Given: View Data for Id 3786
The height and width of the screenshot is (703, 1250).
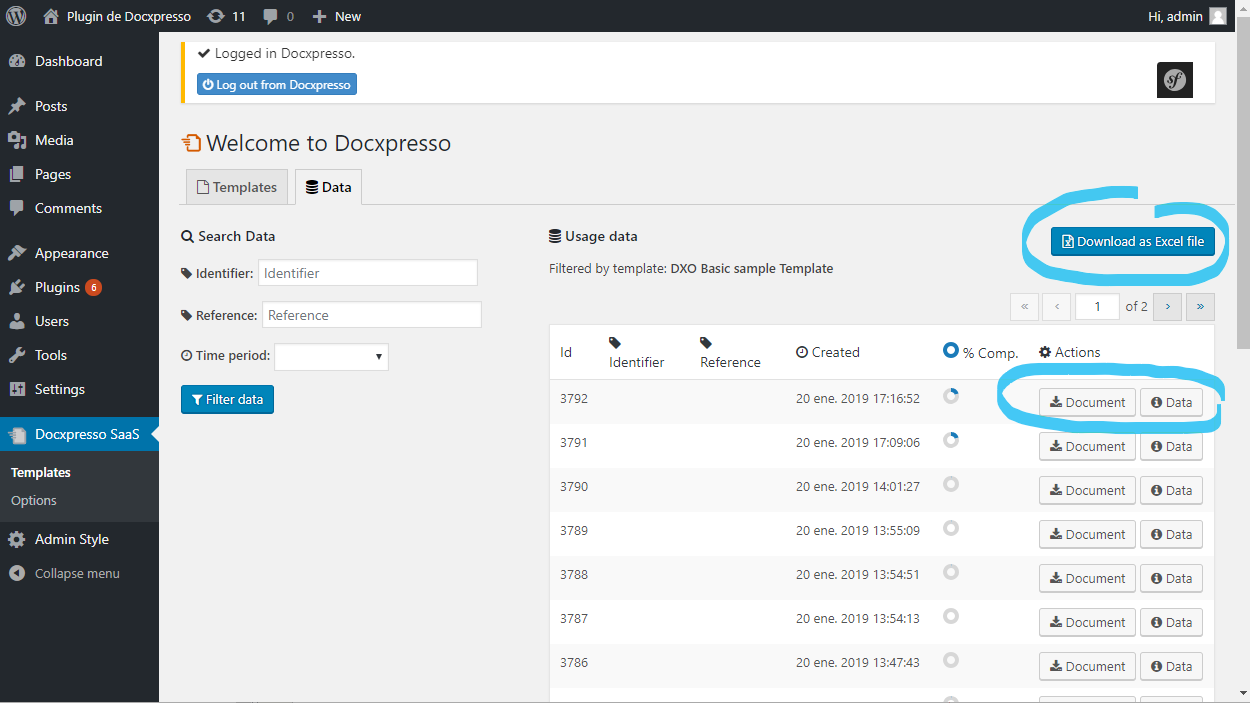Looking at the screenshot, I should click(1171, 666).
